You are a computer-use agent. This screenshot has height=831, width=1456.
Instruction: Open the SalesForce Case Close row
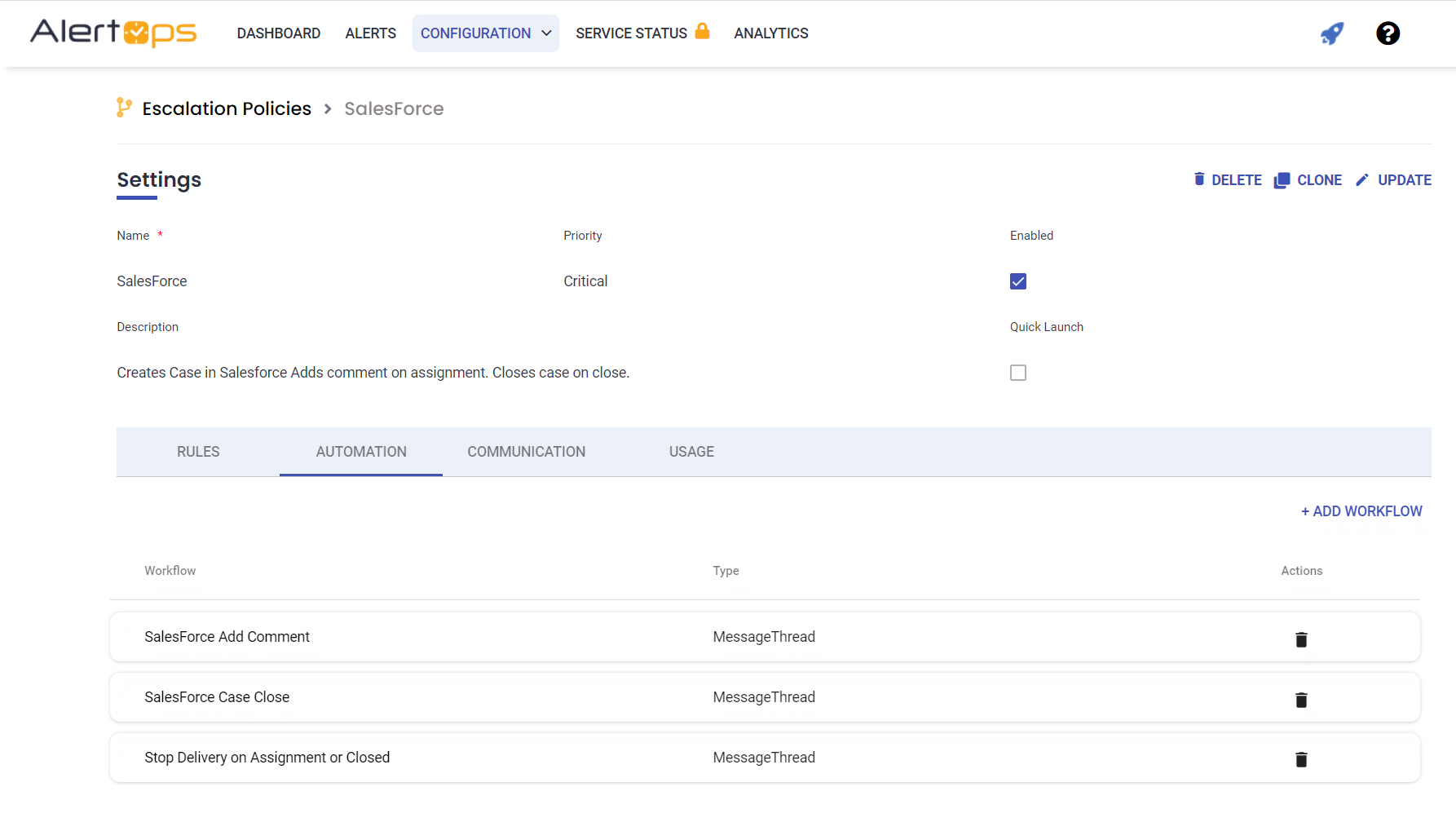tap(765, 697)
